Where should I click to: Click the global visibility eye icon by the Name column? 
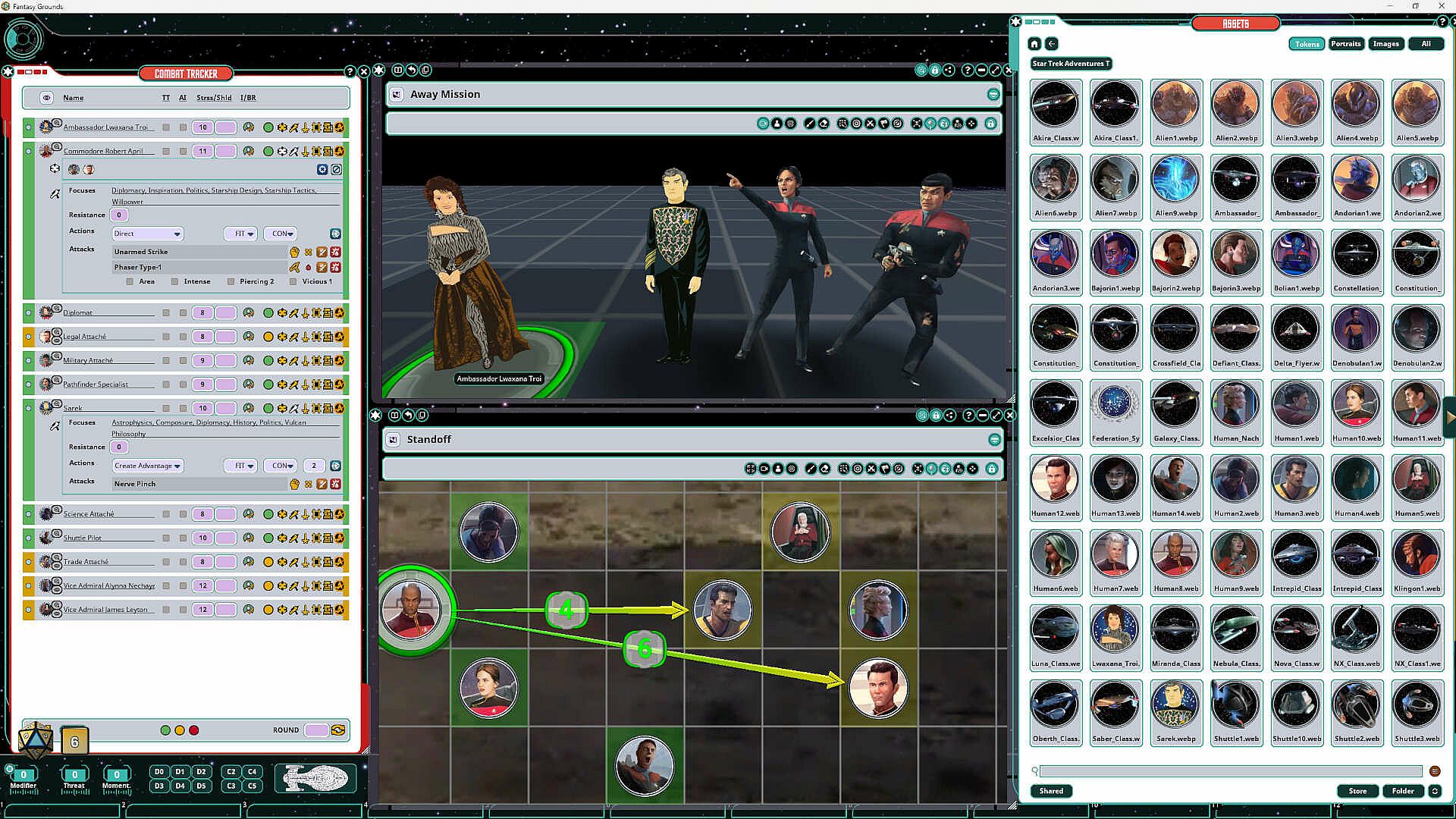46,98
